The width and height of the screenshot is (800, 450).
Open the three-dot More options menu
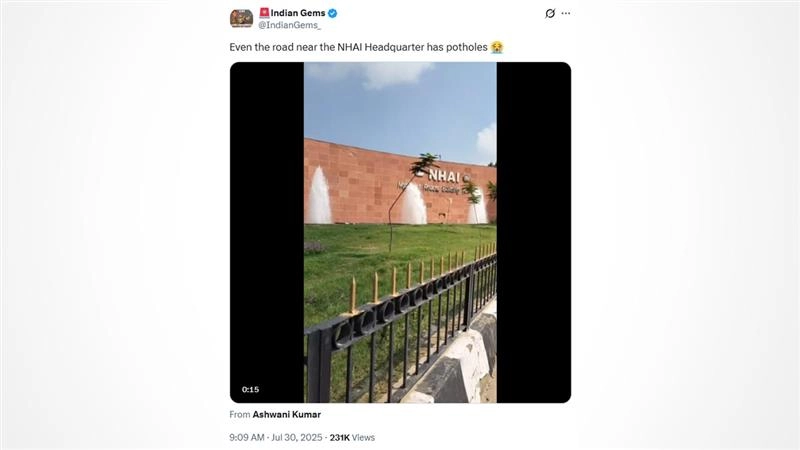pyautogui.click(x=566, y=13)
